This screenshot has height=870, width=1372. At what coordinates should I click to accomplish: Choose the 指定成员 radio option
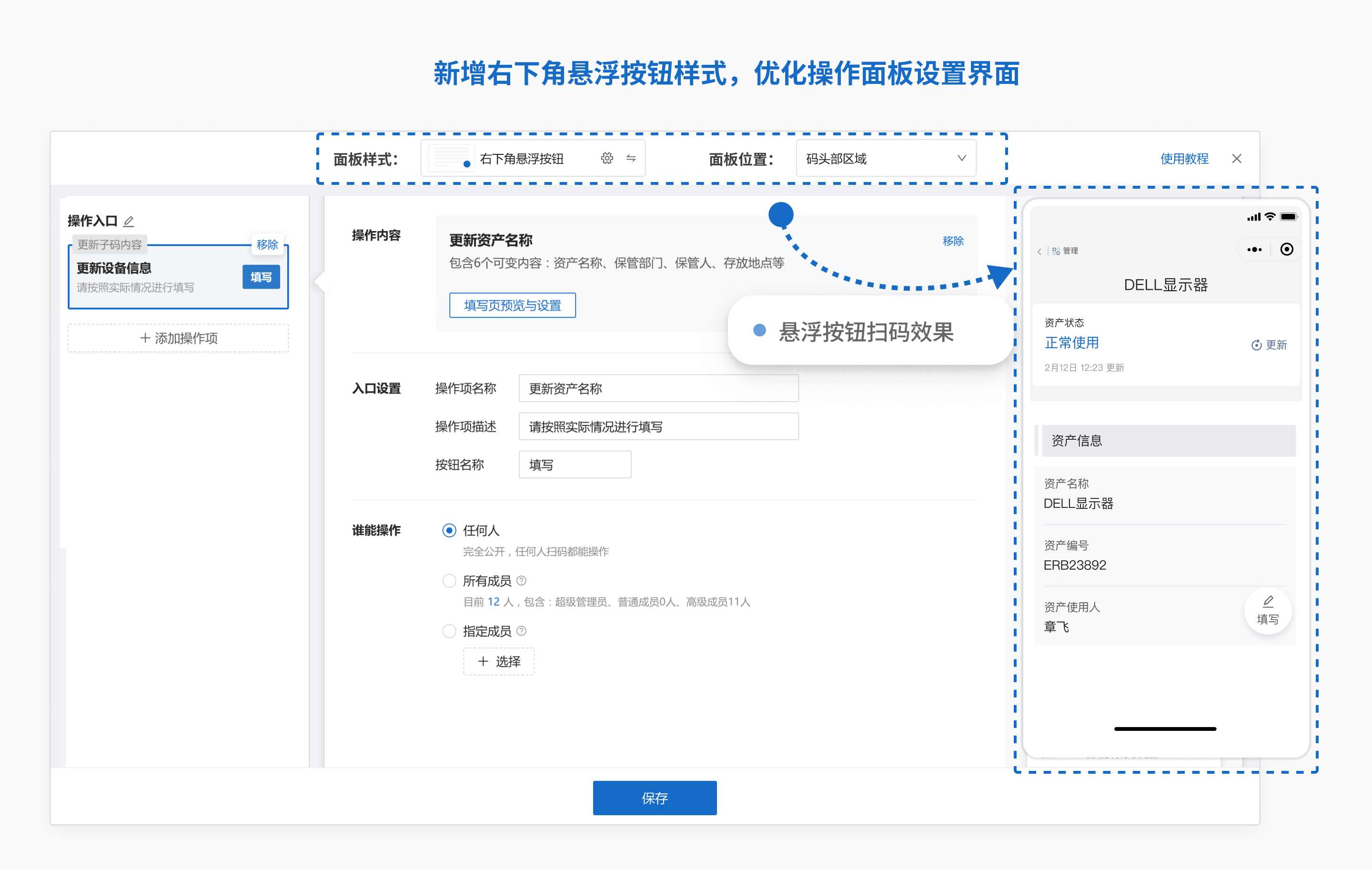point(449,631)
